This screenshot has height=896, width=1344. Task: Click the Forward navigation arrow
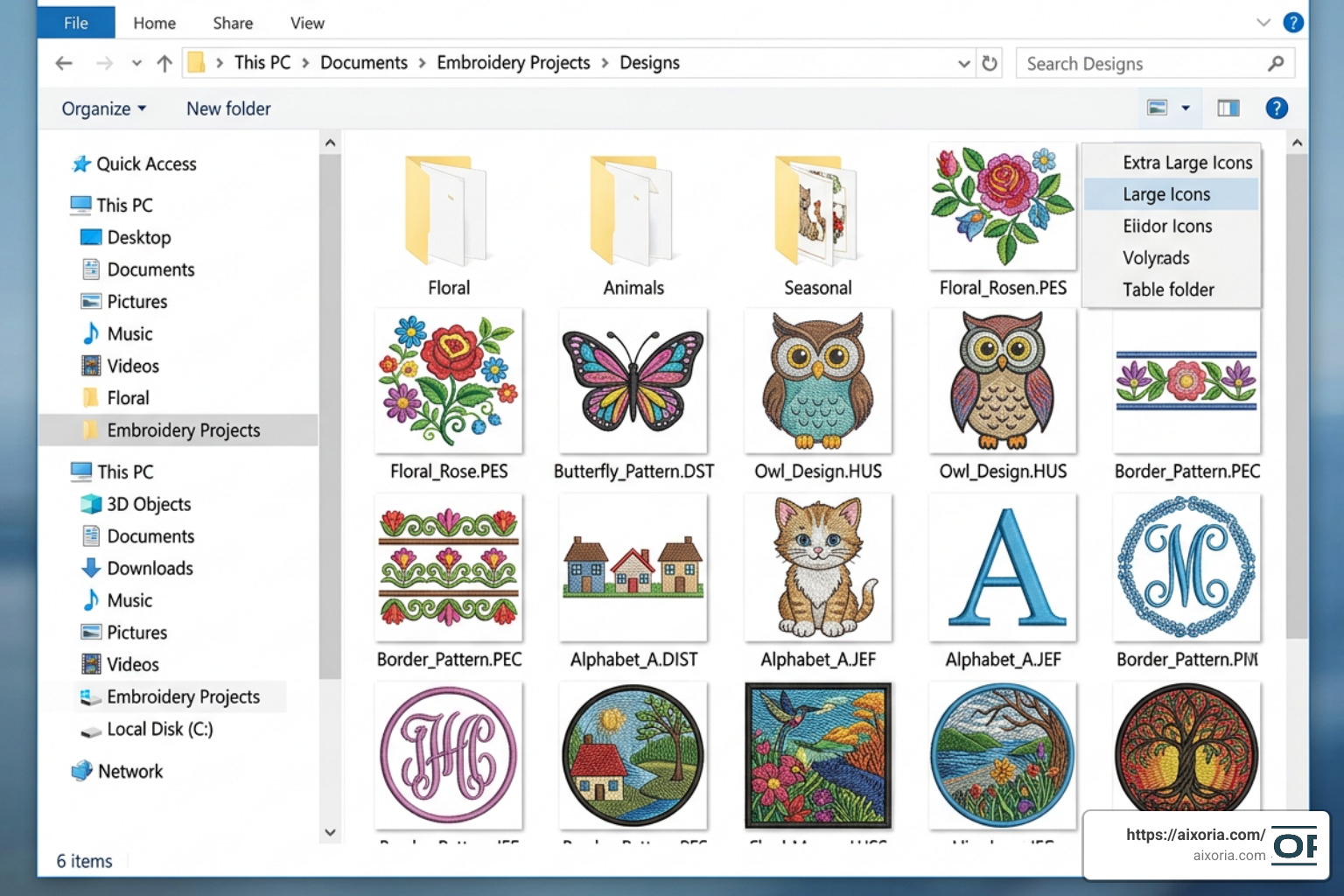click(104, 63)
